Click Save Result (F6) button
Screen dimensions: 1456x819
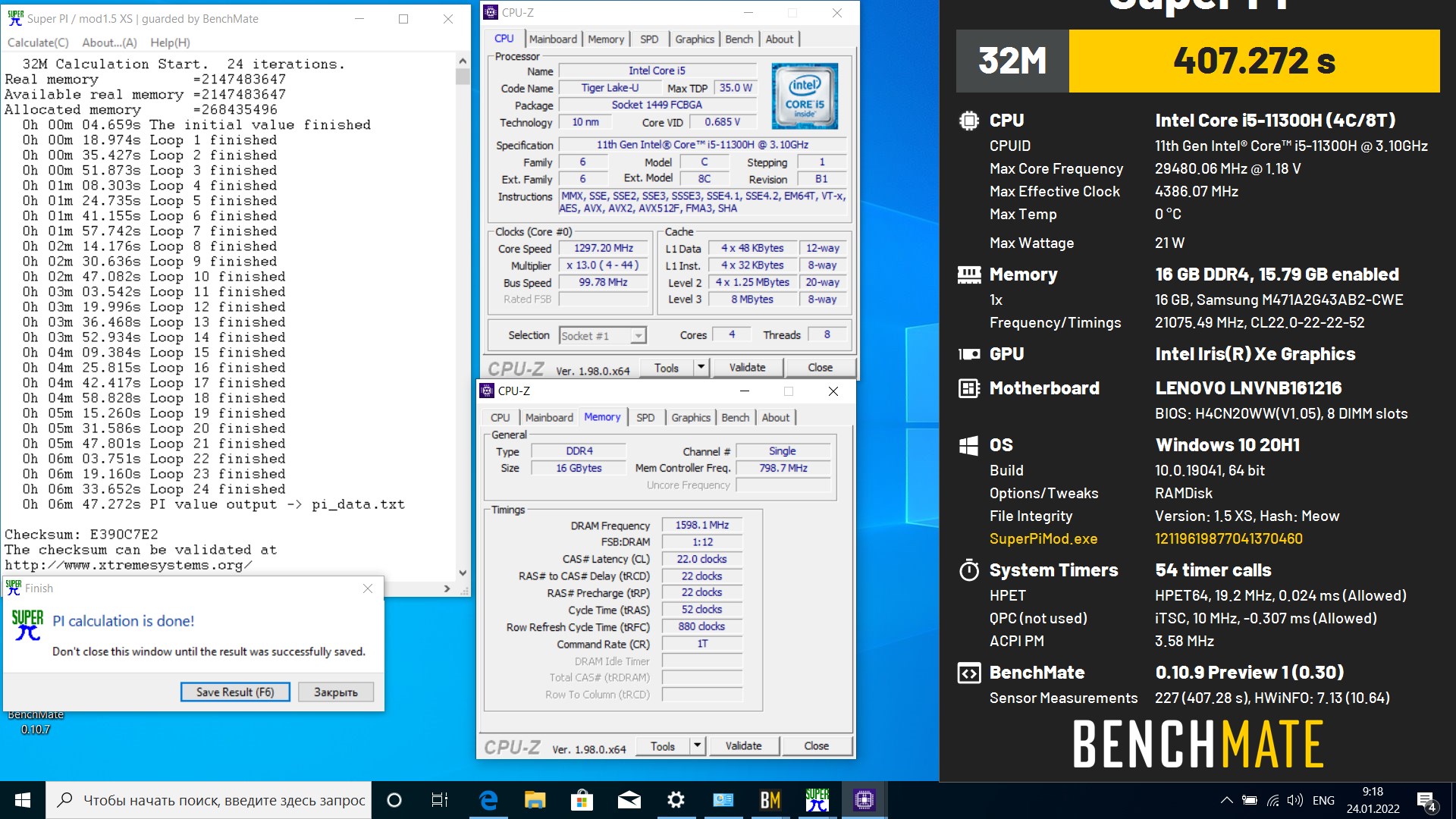[235, 692]
